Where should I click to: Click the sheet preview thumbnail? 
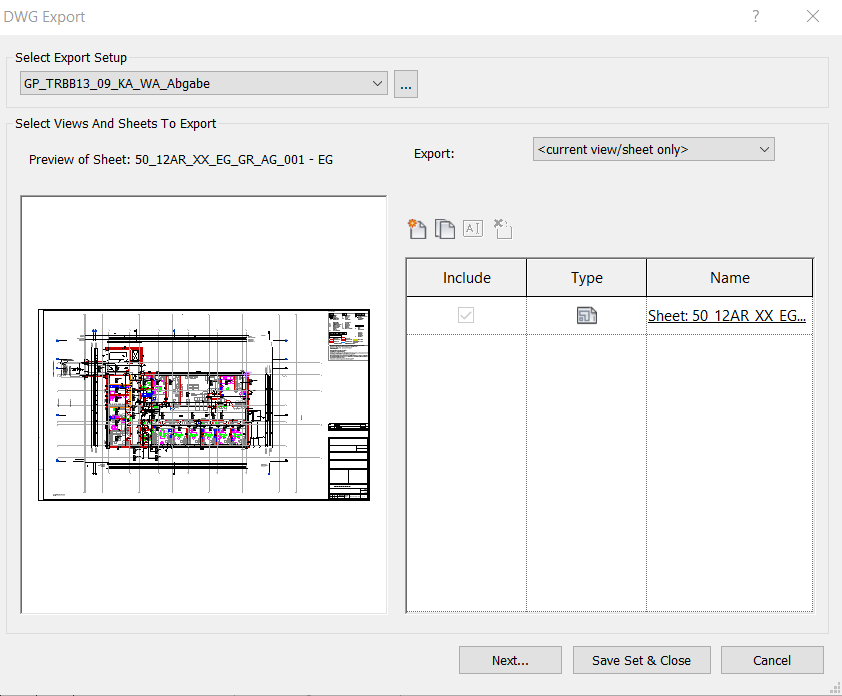(x=203, y=403)
